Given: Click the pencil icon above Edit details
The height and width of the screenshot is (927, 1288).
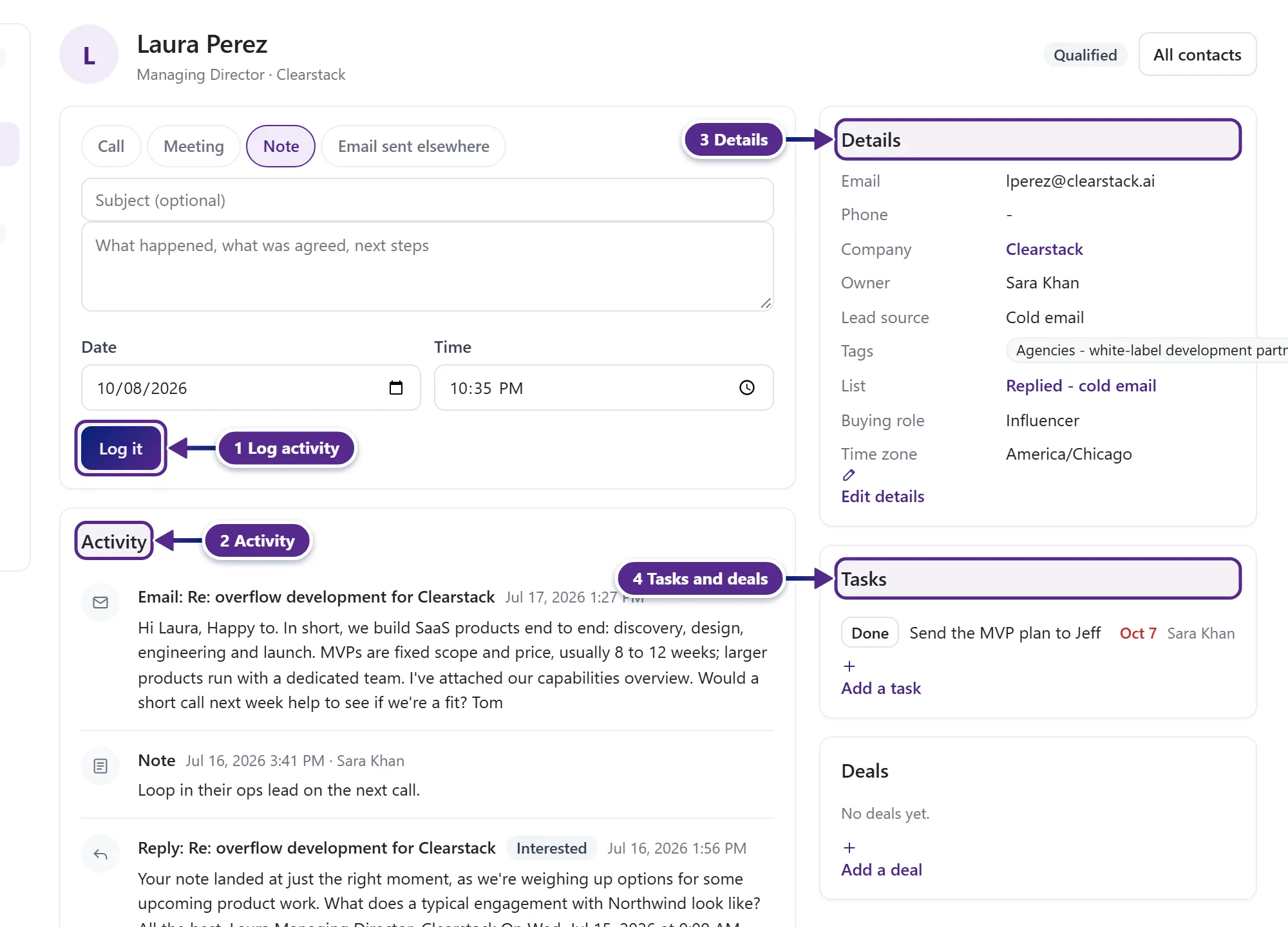Looking at the screenshot, I should 849,475.
